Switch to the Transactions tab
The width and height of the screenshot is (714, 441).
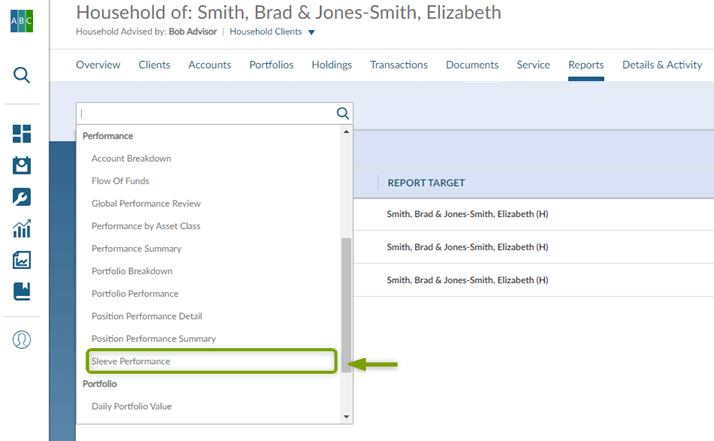[x=398, y=65]
